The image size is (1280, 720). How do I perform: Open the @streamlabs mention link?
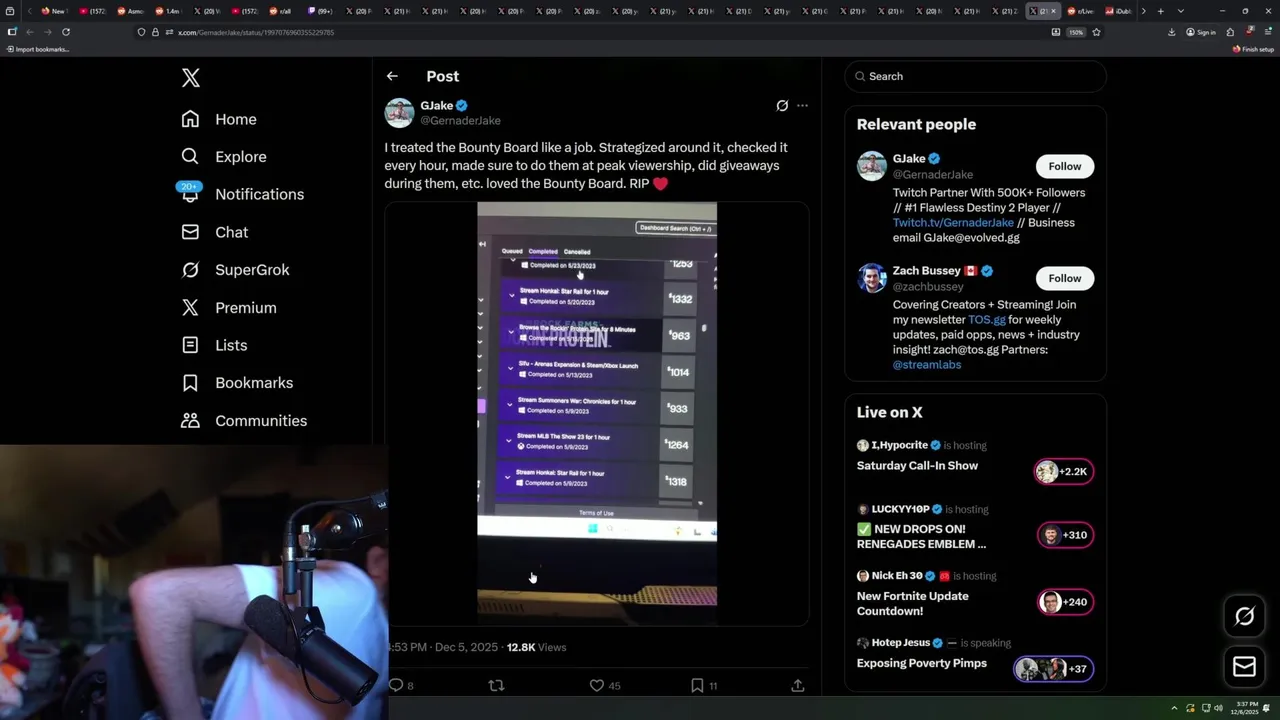pyautogui.click(x=927, y=365)
